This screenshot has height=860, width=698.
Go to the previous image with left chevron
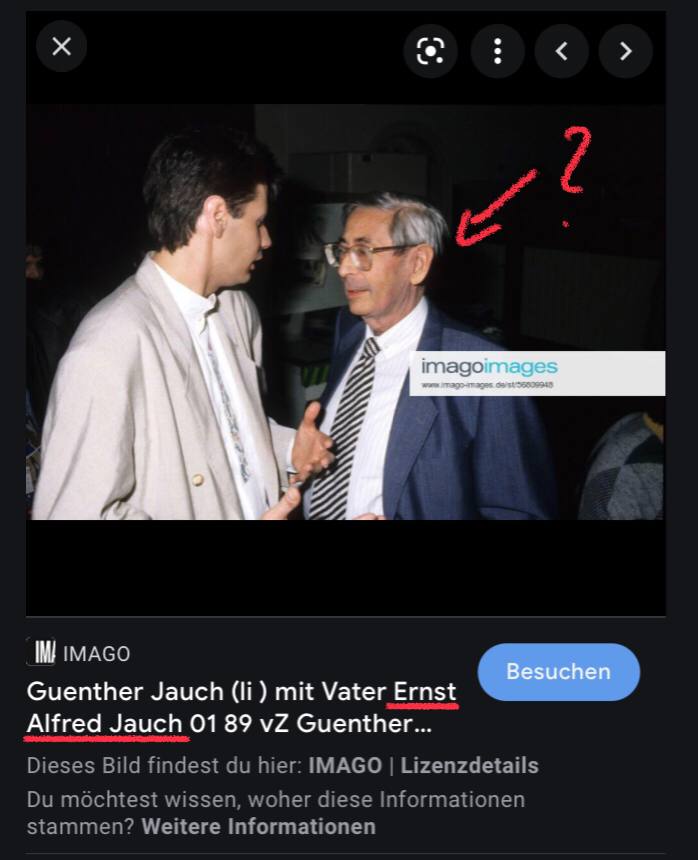click(561, 51)
